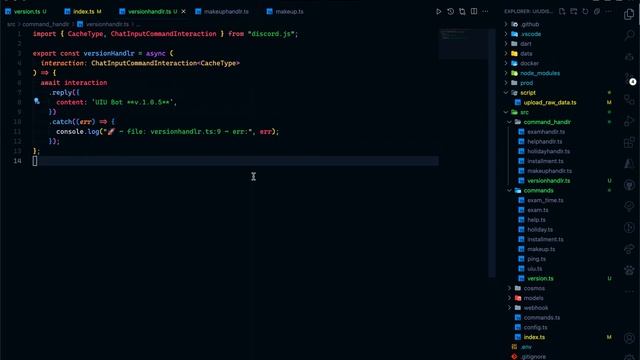Screen dimensions: 640x360
Task: Expand the webhook folder
Action: pos(536,308)
